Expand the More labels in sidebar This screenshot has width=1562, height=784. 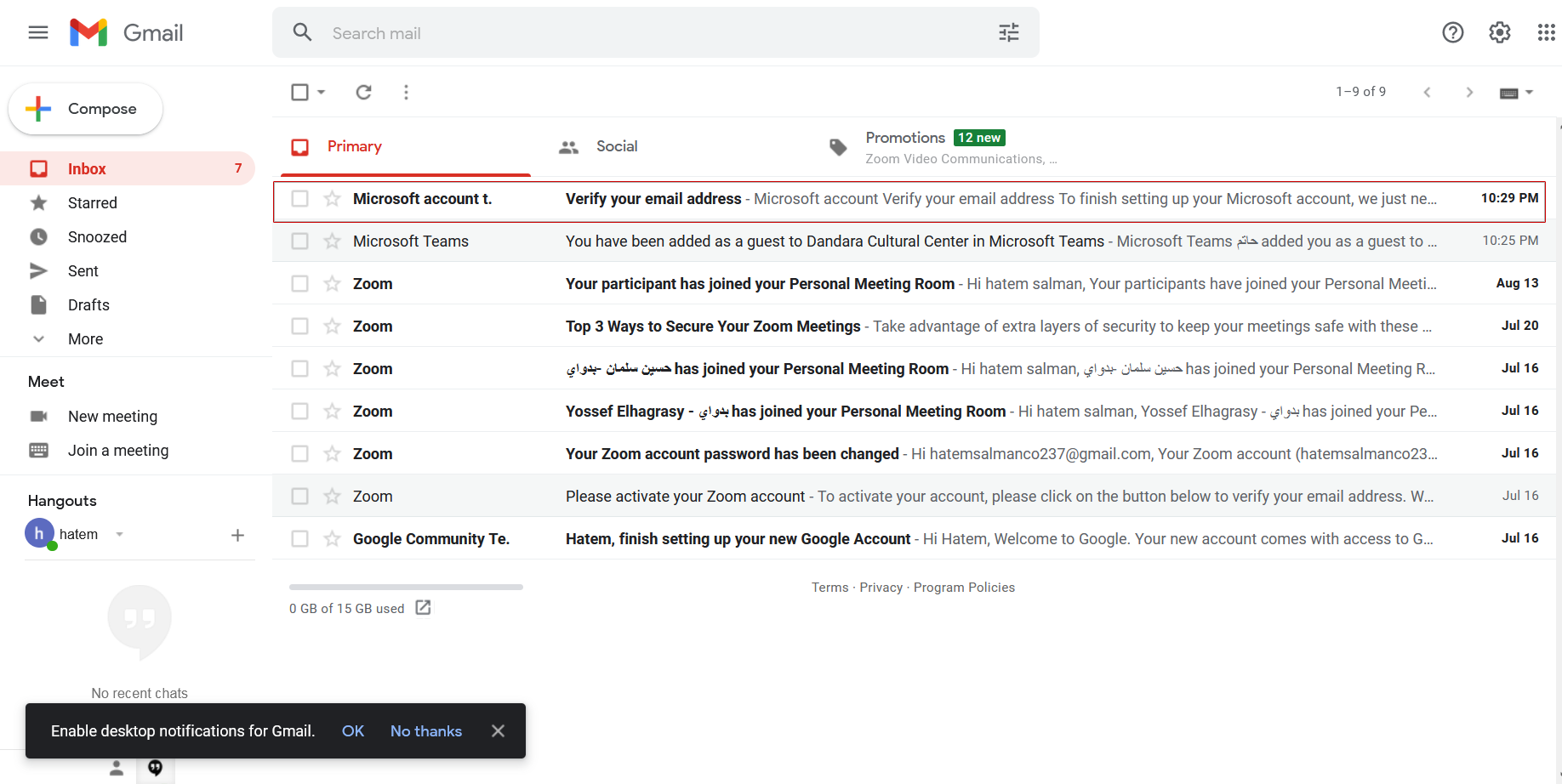click(85, 339)
